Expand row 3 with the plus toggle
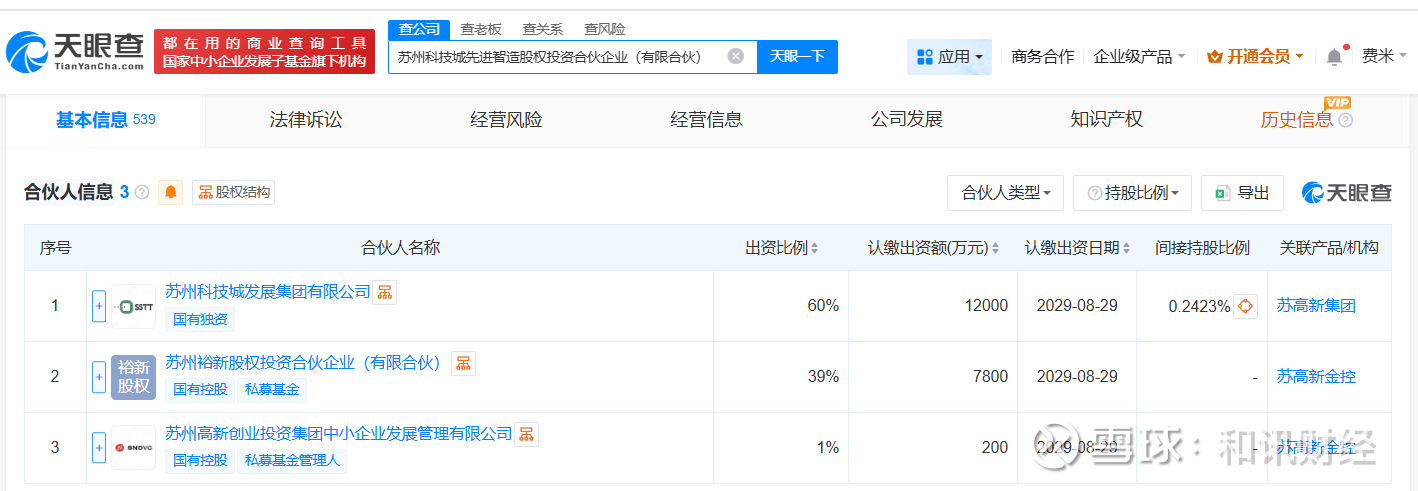Viewport: 1418px width, 491px height. pos(99,448)
